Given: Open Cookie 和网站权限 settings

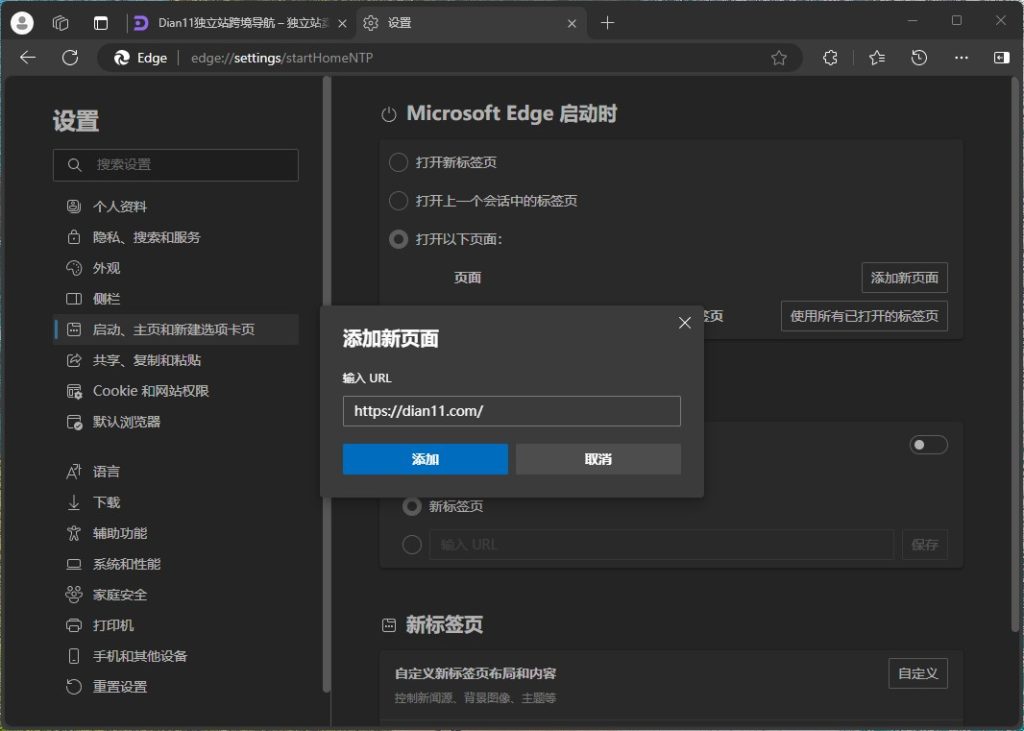Looking at the screenshot, I should [x=176, y=391].
